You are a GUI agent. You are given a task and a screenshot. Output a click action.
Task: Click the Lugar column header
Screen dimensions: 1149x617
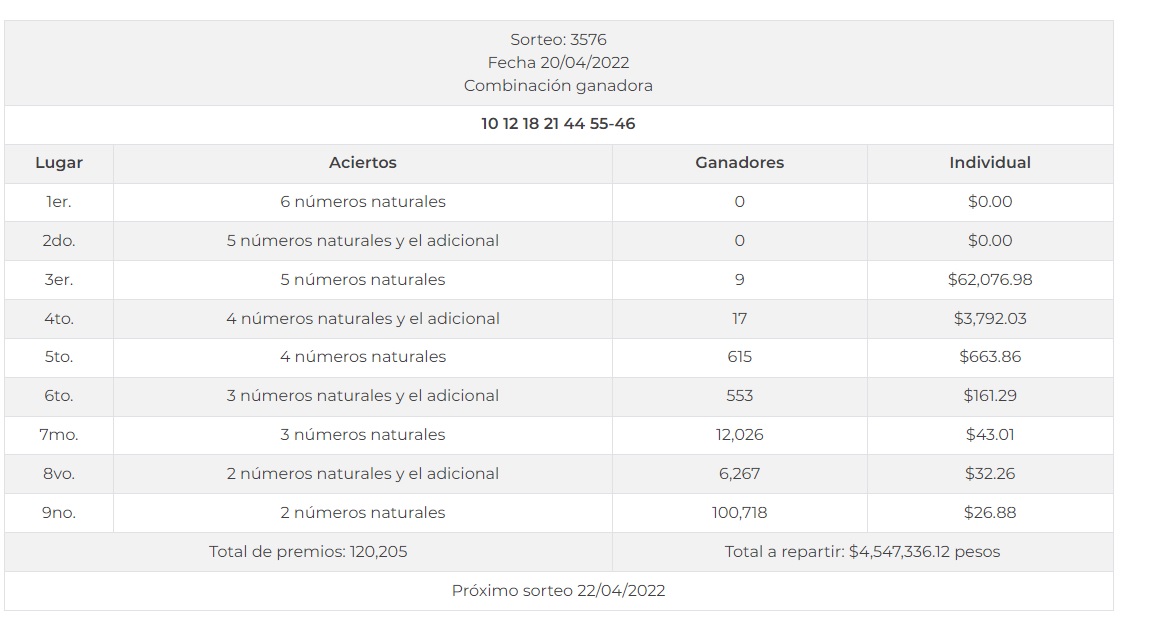point(59,163)
